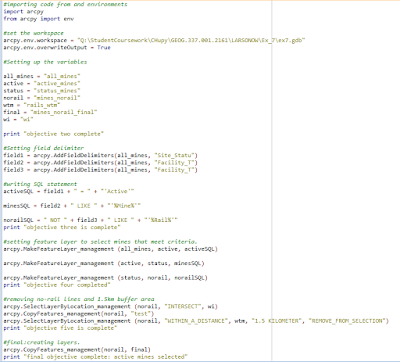This screenshot has height=362, width=400.
Task: Click the field1 AddFieldDelimiters "Site_Statu" line
Action: click(x=101, y=156)
